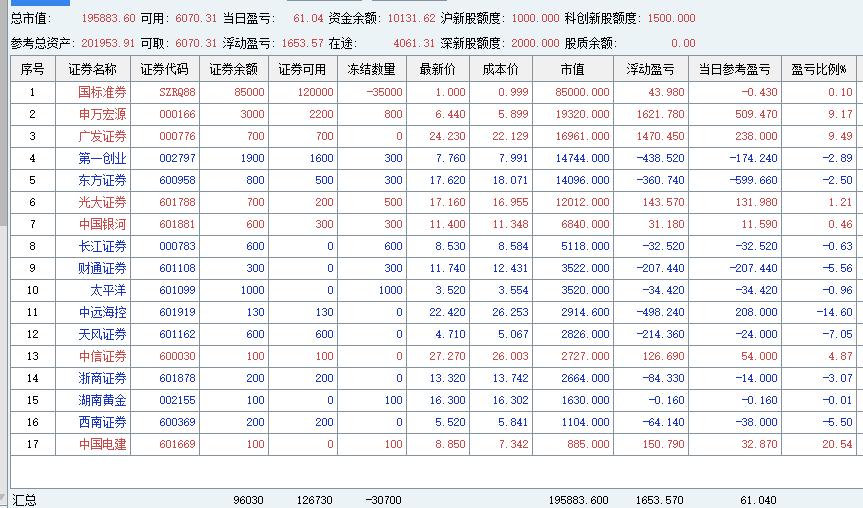The height and width of the screenshot is (508, 863).
Task: Select the 光大证券 stock name
Action: (x=102, y=203)
